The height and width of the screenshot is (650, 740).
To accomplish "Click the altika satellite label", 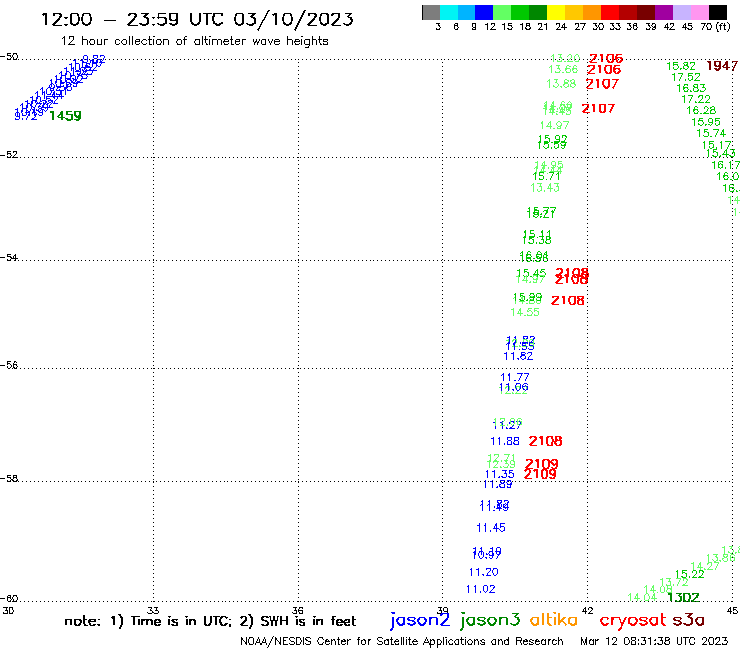I will (554, 620).
